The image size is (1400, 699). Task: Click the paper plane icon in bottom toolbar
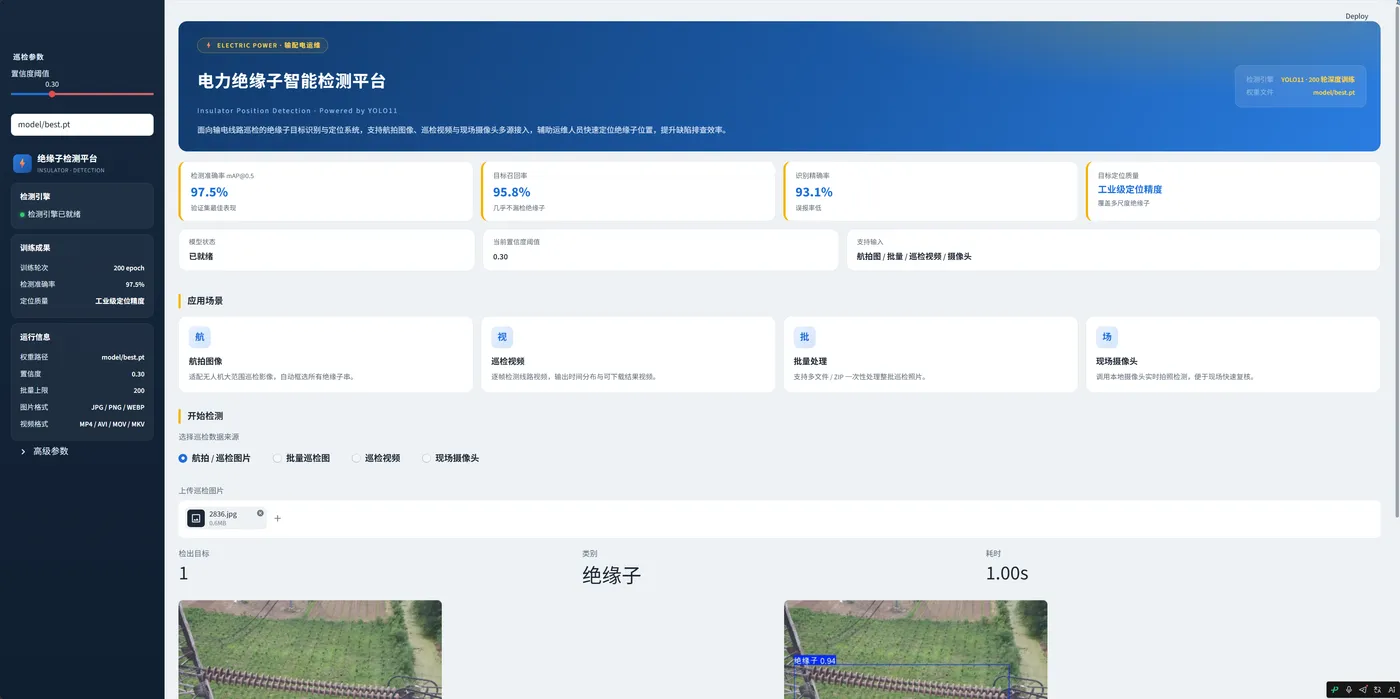(x=1363, y=689)
